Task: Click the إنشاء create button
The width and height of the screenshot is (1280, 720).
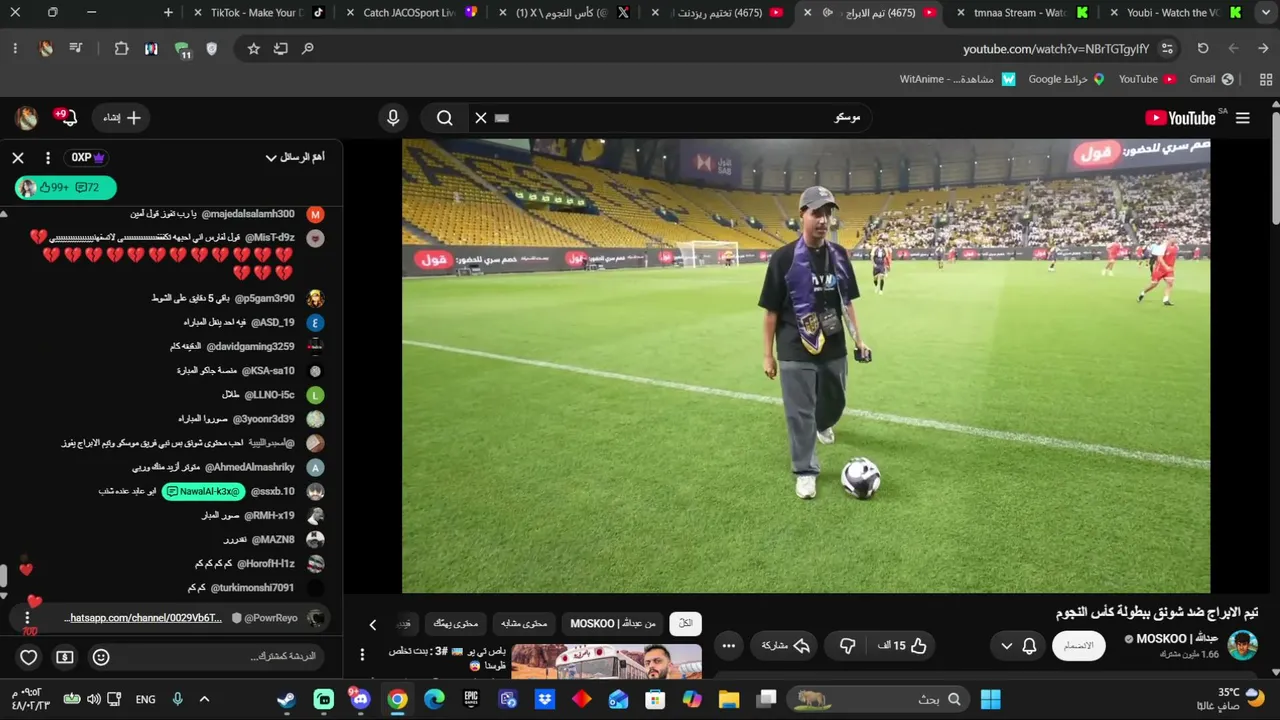Action: click(123, 118)
